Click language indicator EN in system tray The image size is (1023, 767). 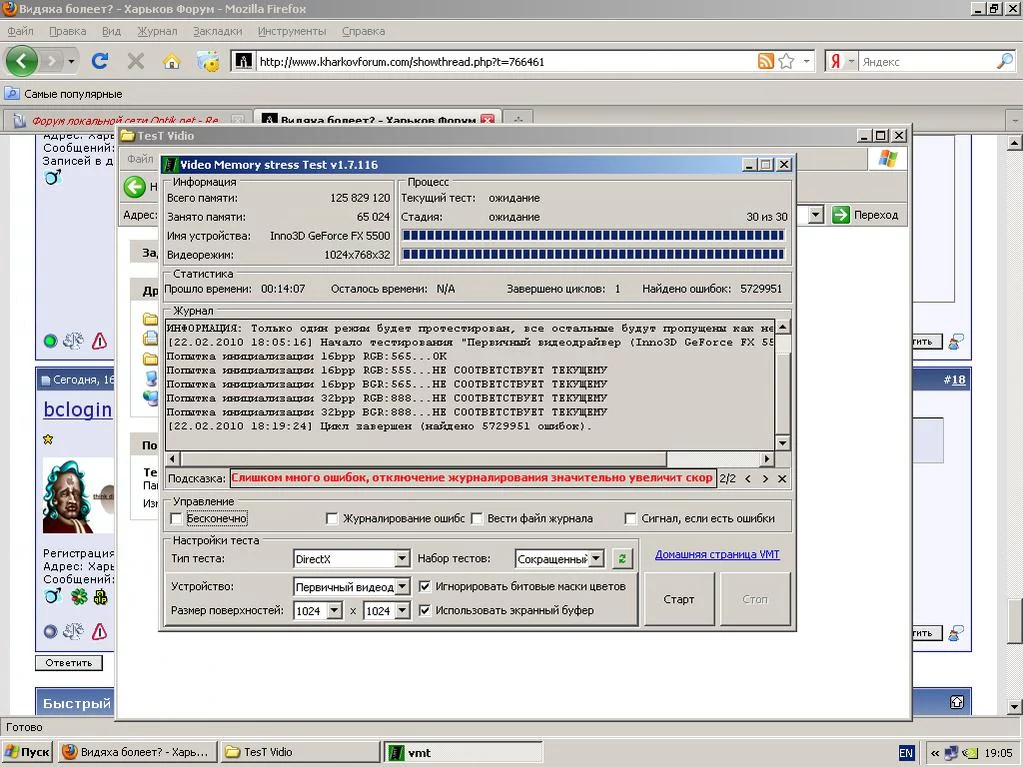pos(906,753)
